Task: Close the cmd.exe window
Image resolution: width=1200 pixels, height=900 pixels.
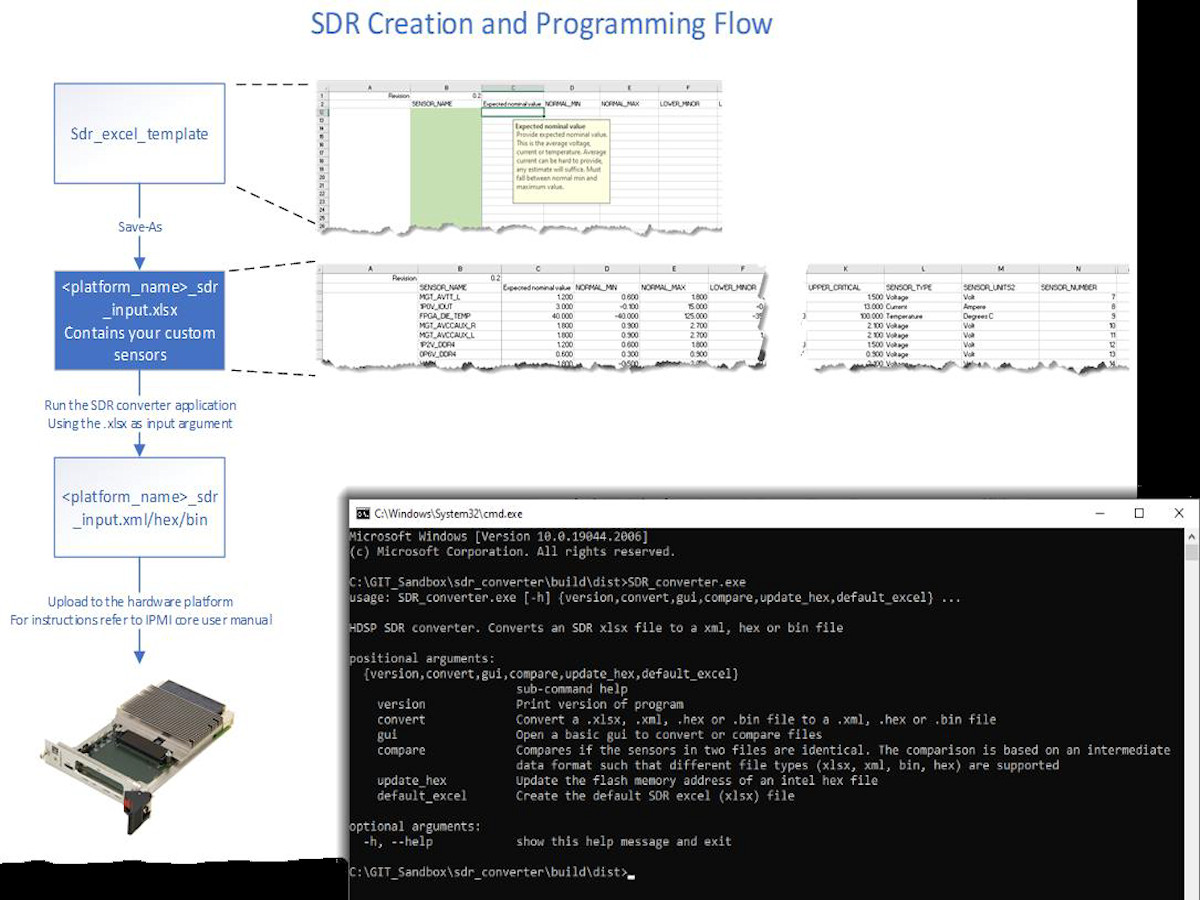Action: click(1178, 513)
